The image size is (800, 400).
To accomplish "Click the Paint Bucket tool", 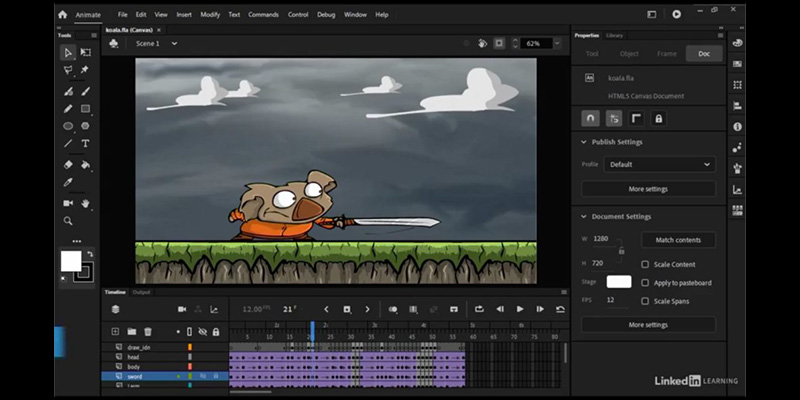I will click(x=86, y=164).
